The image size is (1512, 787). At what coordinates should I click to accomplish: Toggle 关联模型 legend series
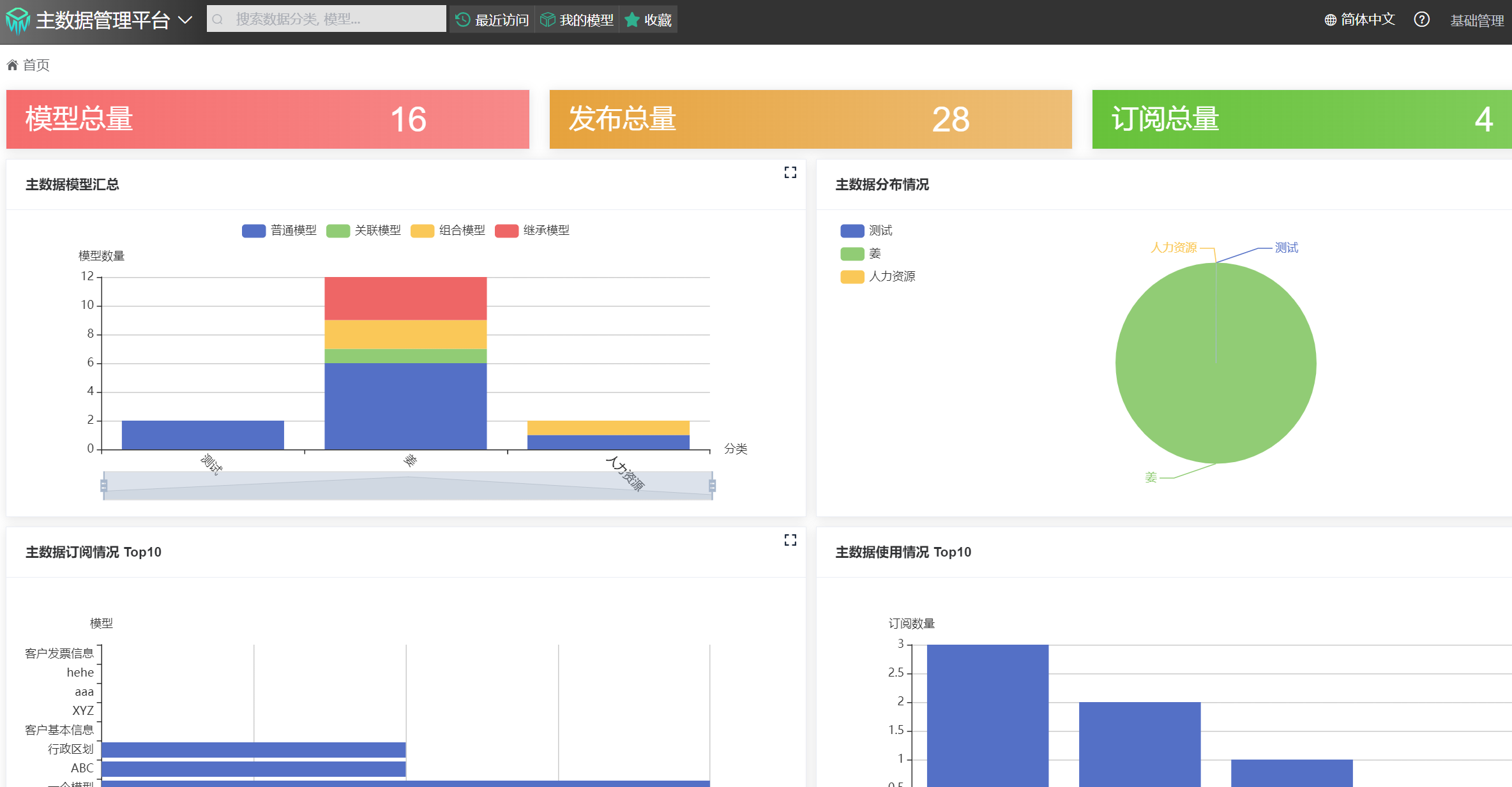pyautogui.click(x=363, y=230)
